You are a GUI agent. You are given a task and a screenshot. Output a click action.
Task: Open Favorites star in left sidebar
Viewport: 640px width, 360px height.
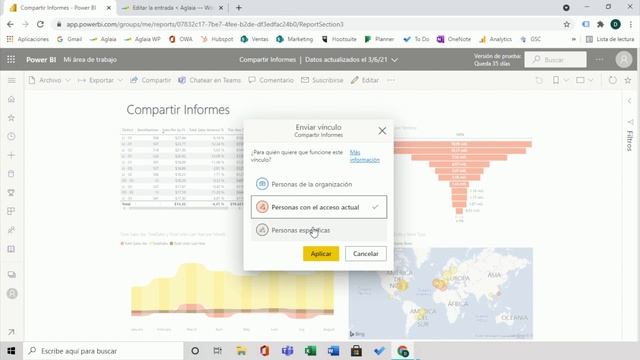11,118
